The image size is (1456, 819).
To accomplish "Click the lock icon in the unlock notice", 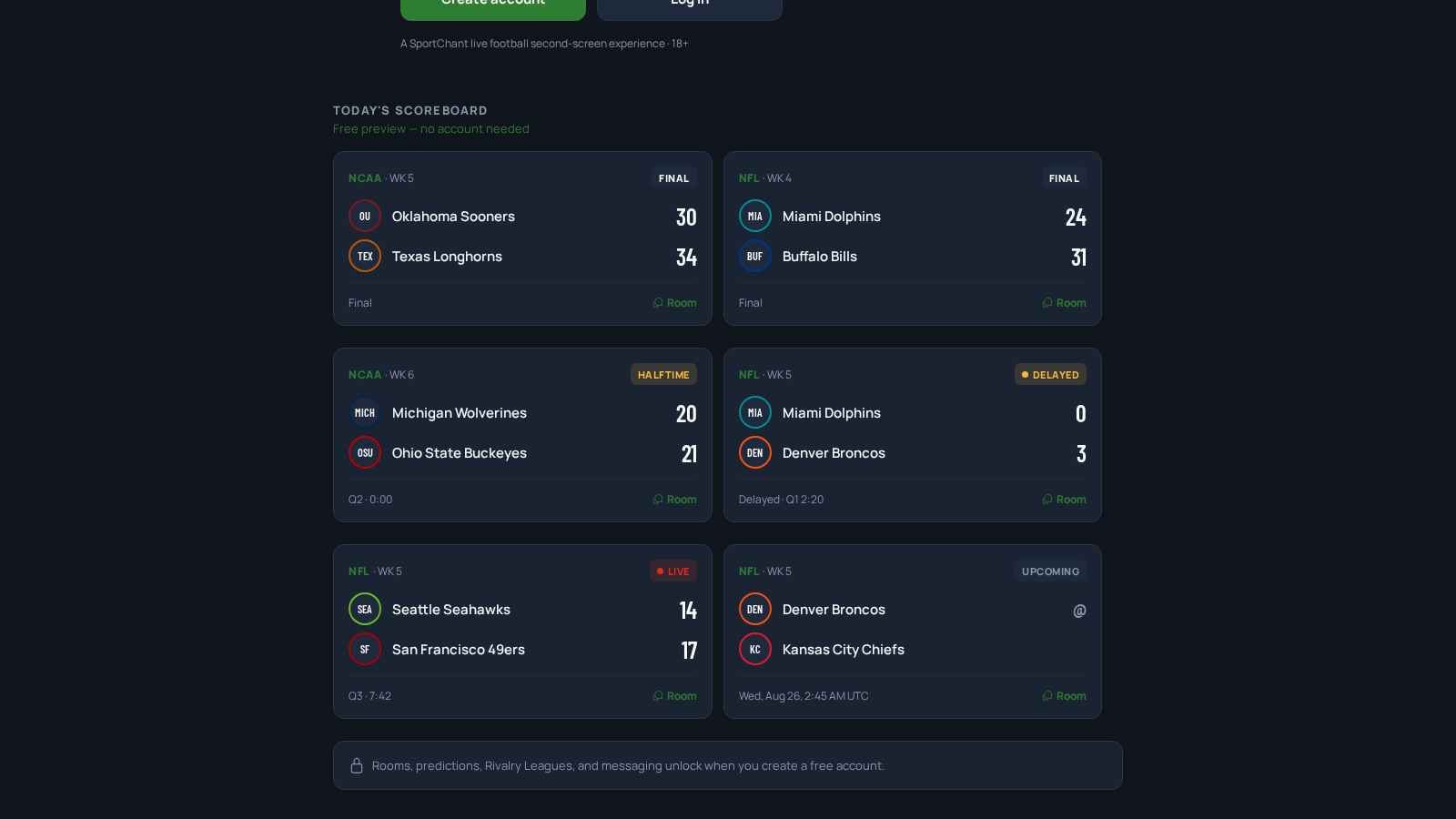I will [x=357, y=765].
